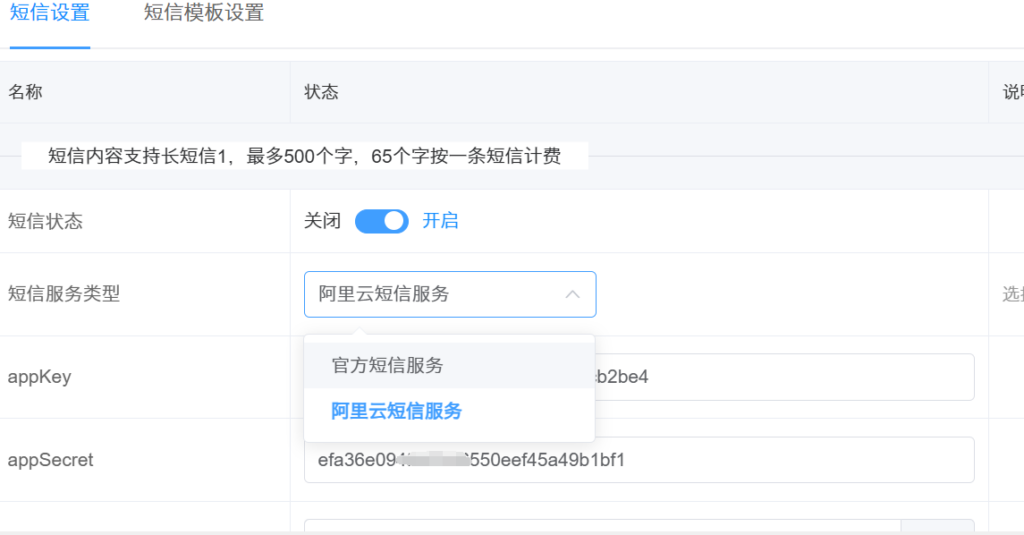Screen dimensions: 1024x535
Task: Choose 阿里云短信服务 option in the list
Action: (x=397, y=411)
